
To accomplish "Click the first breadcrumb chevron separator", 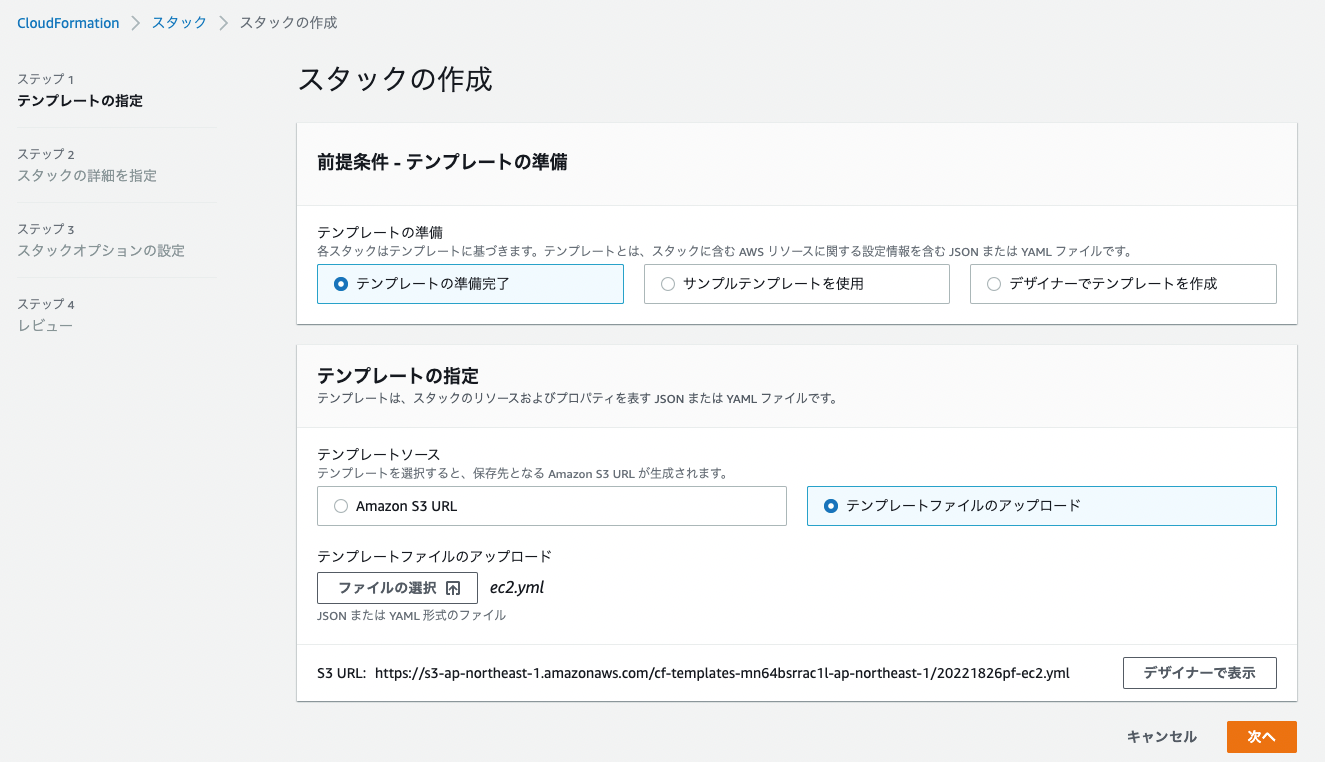I will pos(136,22).
